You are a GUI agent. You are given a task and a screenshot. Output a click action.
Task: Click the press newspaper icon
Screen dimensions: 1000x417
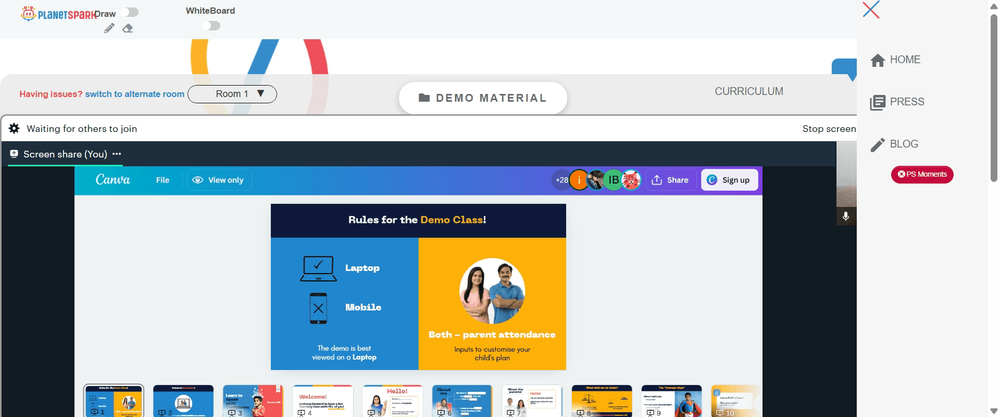878,103
